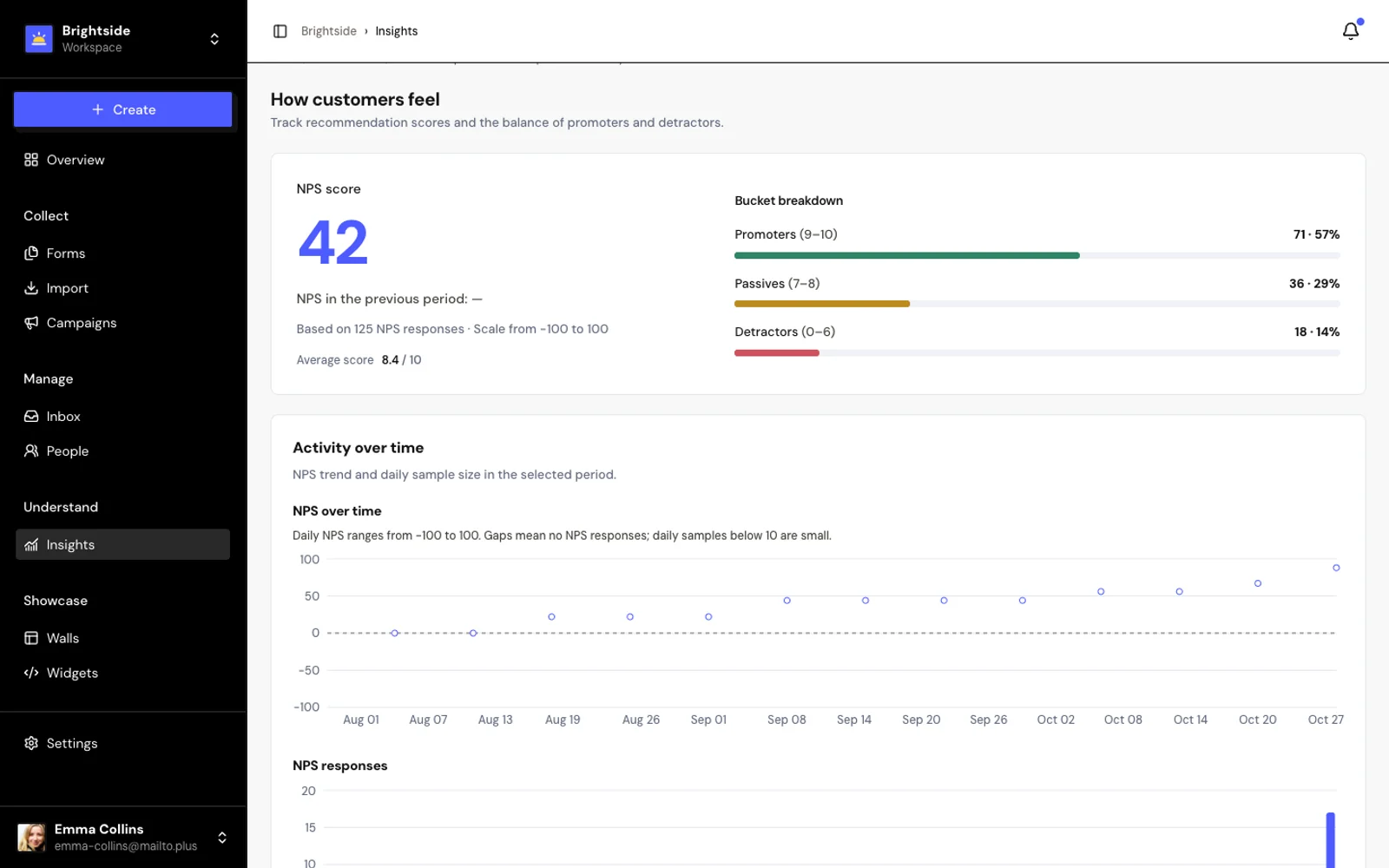Click the average score "8.4 / 10"
The image size is (1389, 868).
pos(401,359)
